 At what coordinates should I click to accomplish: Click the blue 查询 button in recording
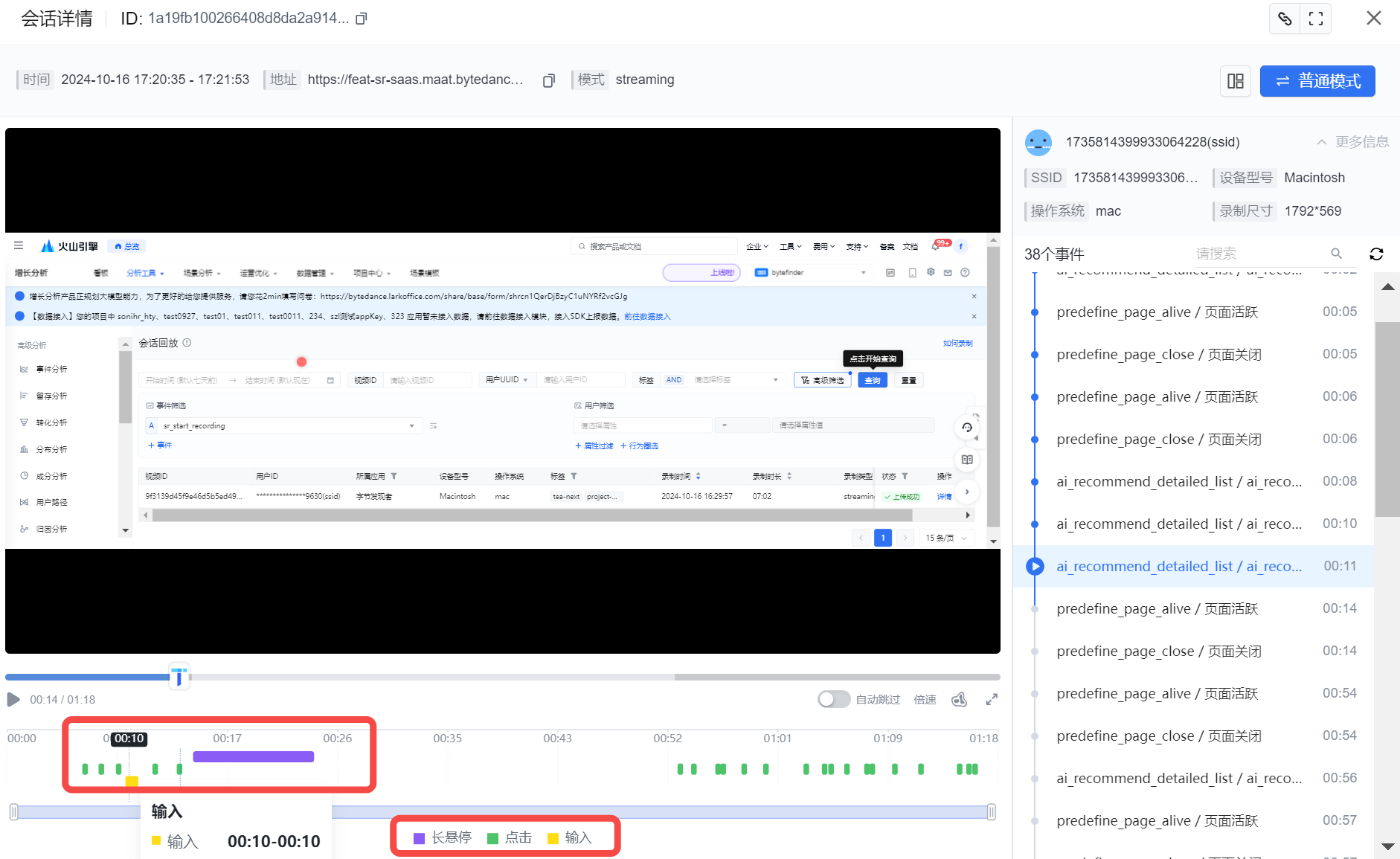click(872, 380)
